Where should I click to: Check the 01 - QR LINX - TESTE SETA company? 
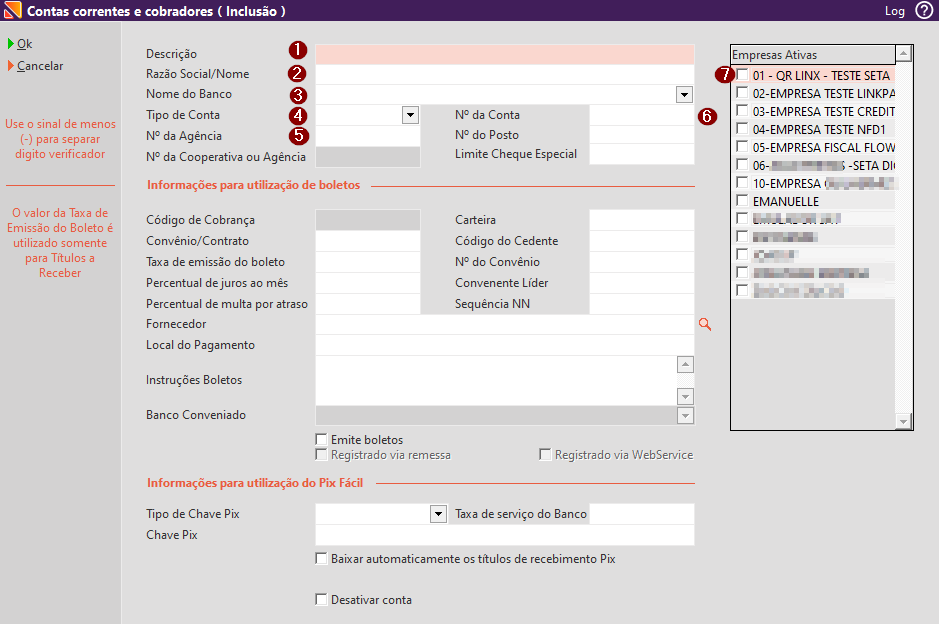[x=742, y=75]
